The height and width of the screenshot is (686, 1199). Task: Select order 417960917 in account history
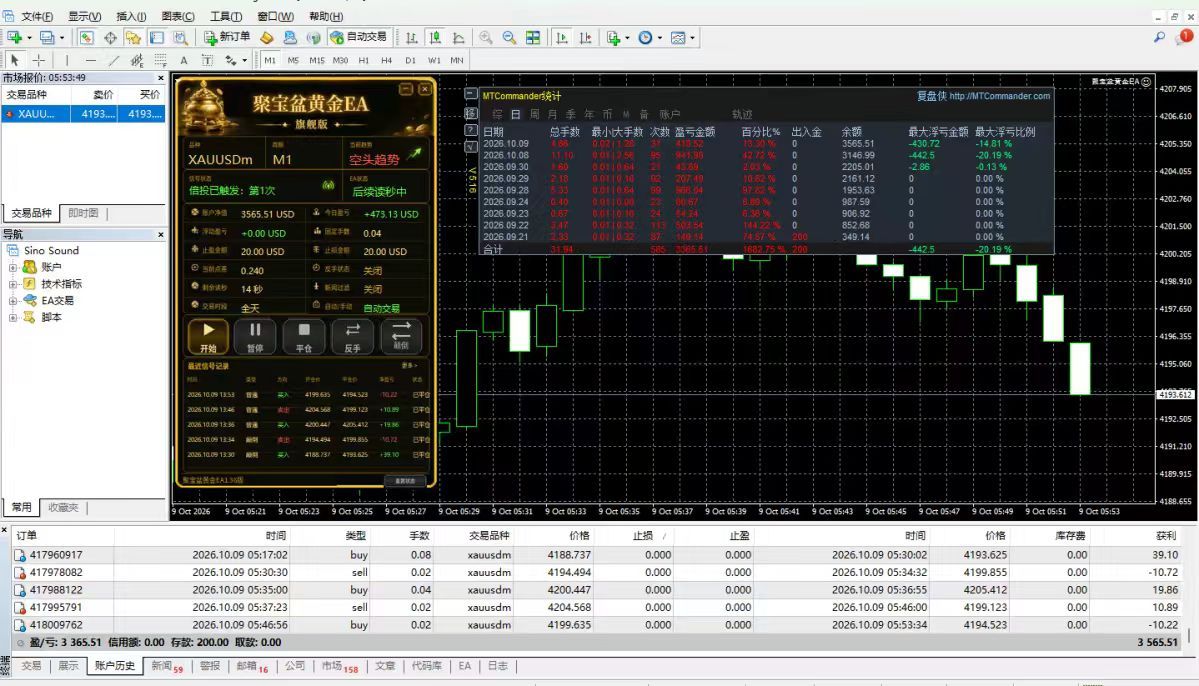(x=596, y=555)
